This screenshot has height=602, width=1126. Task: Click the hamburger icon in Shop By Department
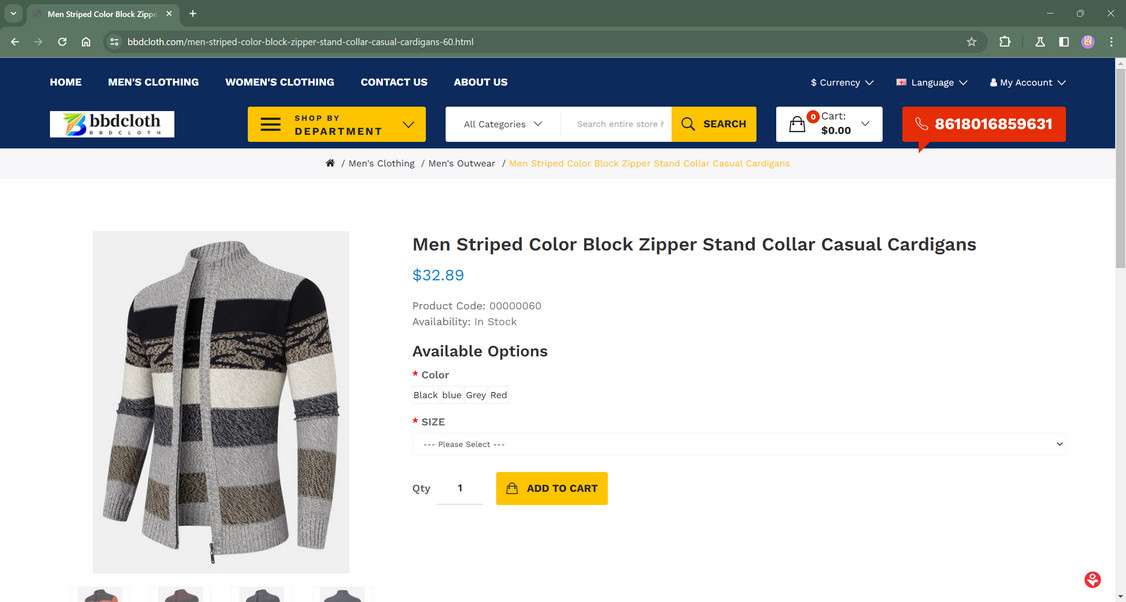pyautogui.click(x=270, y=123)
